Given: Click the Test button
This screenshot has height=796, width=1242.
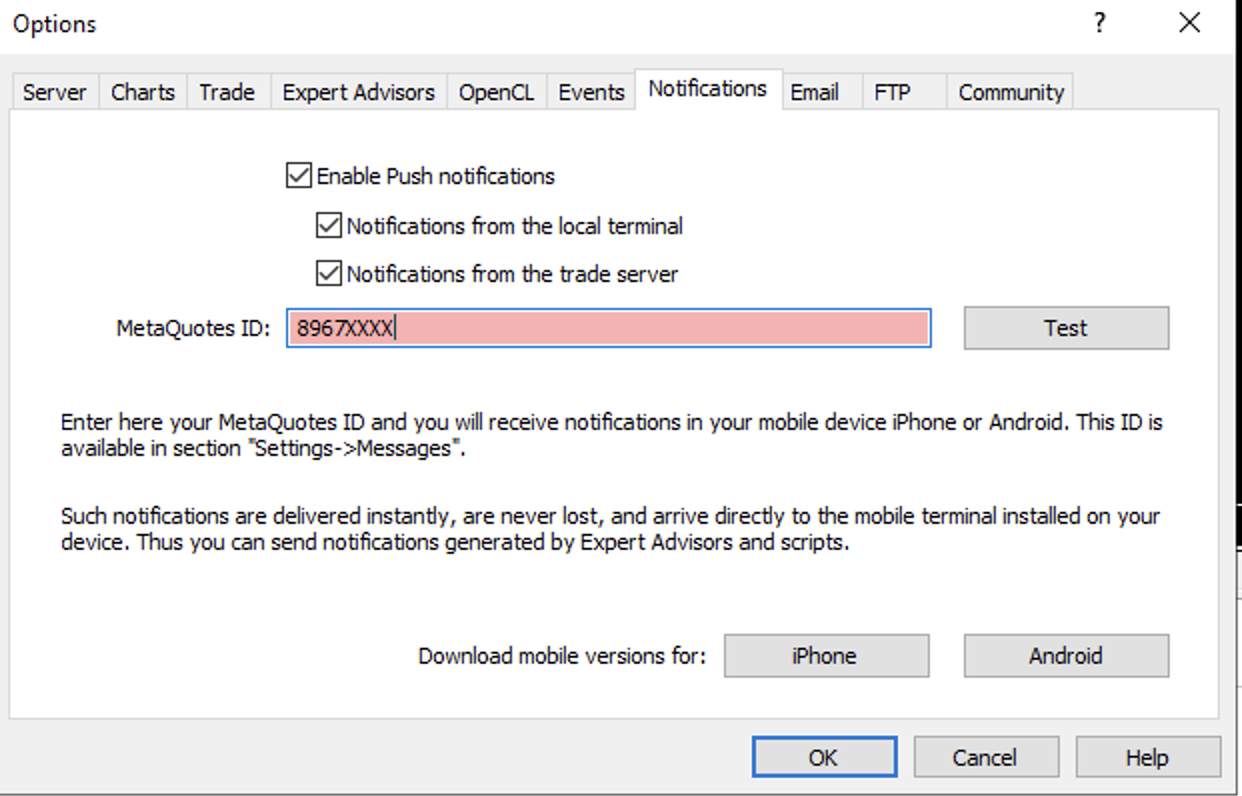Looking at the screenshot, I should 1066,328.
